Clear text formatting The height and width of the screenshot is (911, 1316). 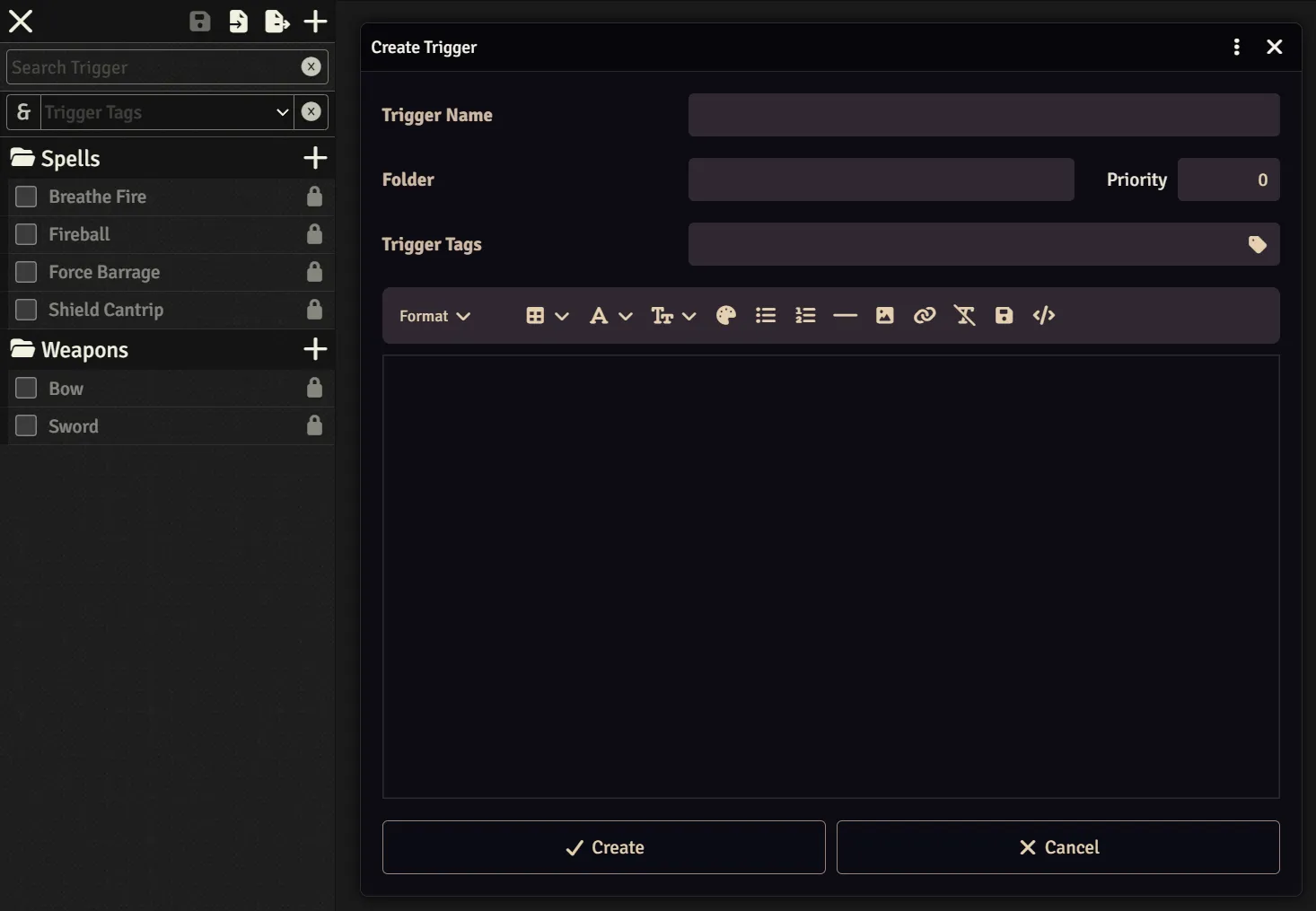tap(965, 316)
